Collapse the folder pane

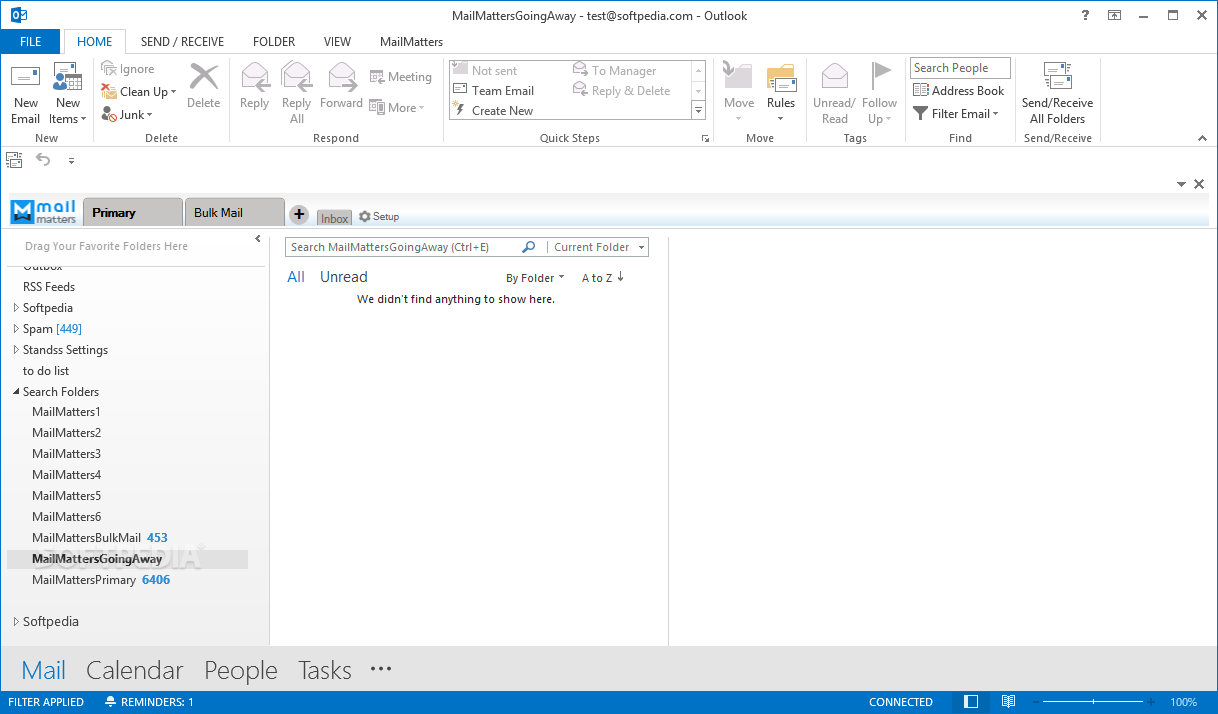pyautogui.click(x=258, y=239)
